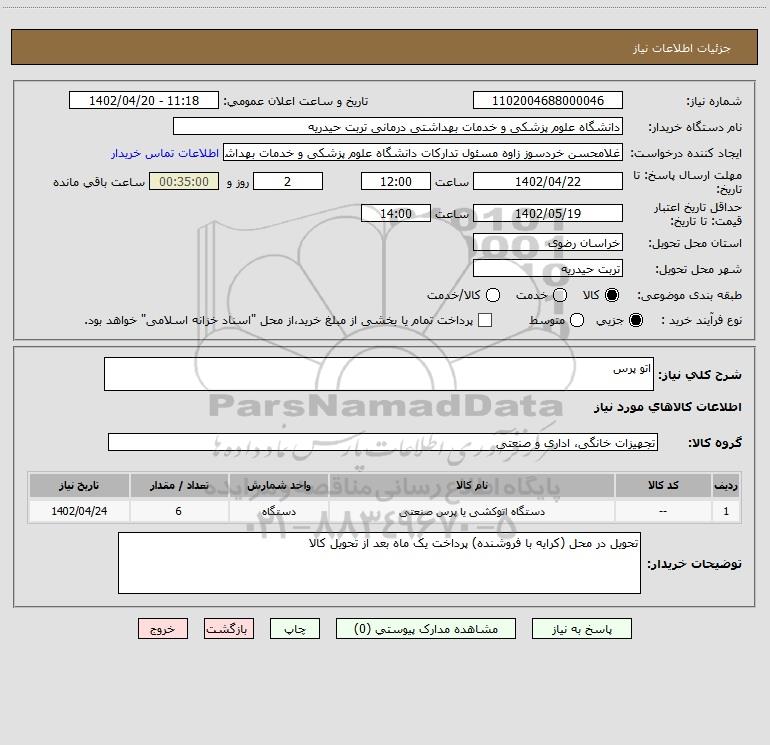Click the توضیحات خریدار text area
This screenshot has width=770, height=745.
379,563
